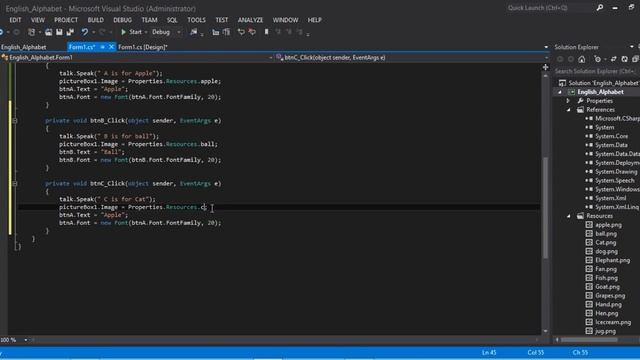640x360 pixels.
Task: Click the editor scroll down arrow
Action: pyautogui.click(x=545, y=331)
